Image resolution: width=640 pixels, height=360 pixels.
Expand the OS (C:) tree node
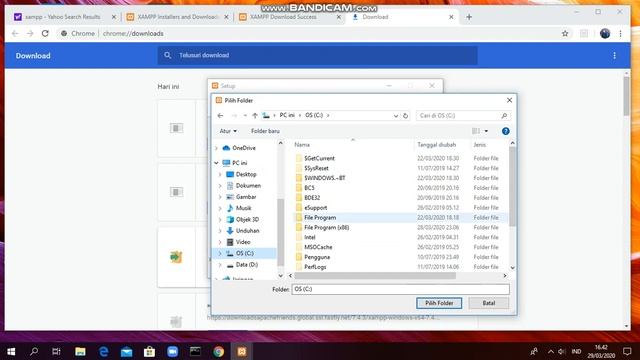coord(220,253)
